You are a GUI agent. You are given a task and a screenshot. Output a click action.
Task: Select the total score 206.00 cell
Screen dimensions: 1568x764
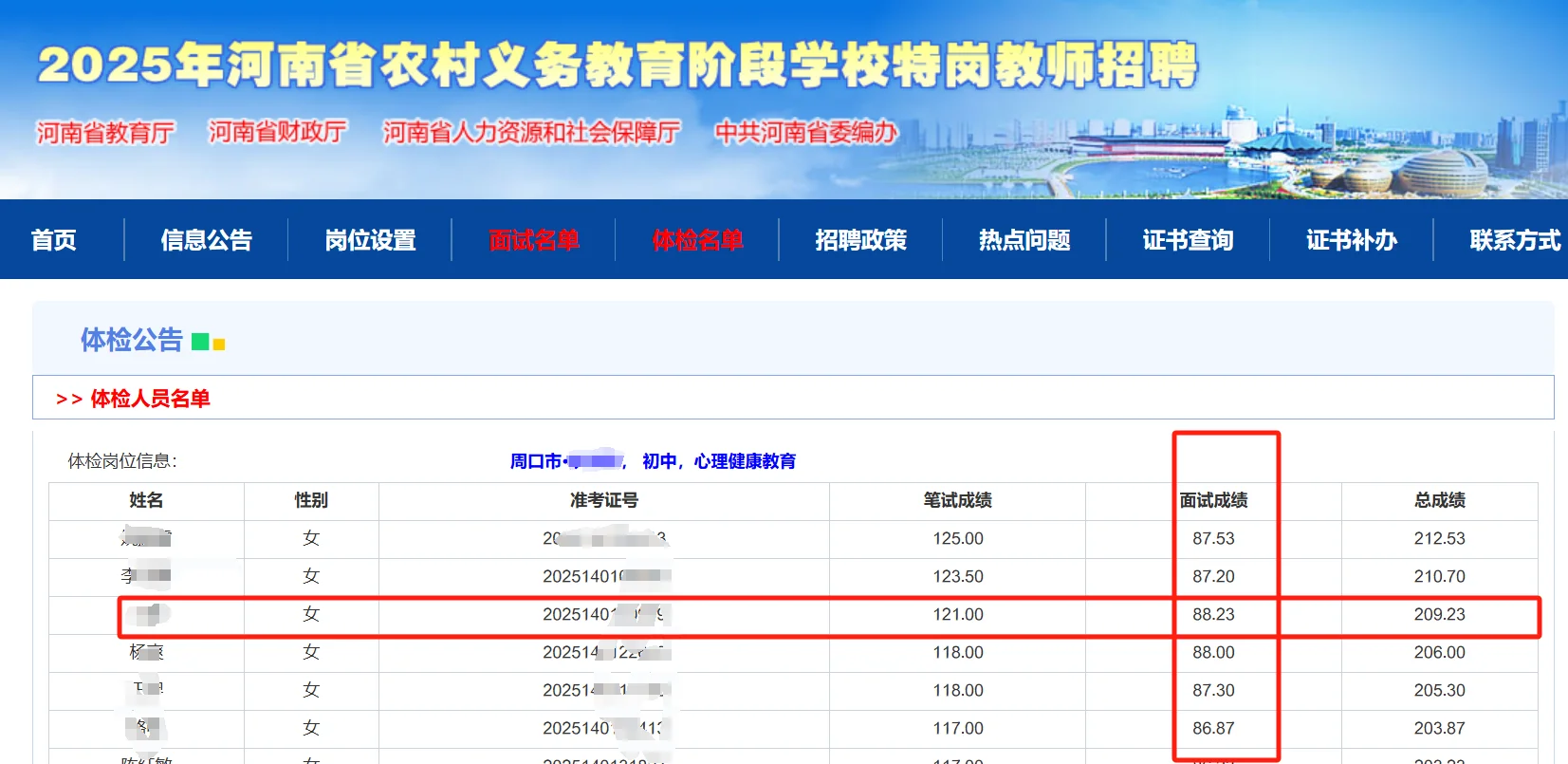coord(1440,652)
